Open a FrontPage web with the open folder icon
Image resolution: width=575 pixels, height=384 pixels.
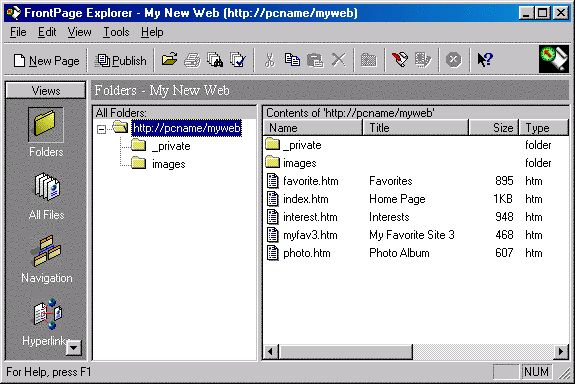point(169,60)
